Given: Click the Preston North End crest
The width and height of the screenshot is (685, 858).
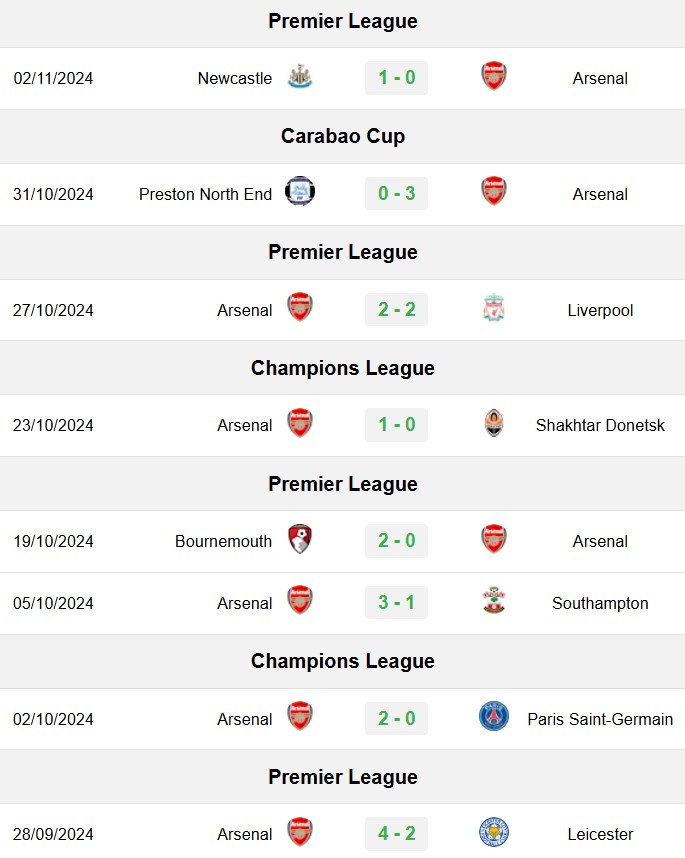Looking at the screenshot, I should coord(300,191).
